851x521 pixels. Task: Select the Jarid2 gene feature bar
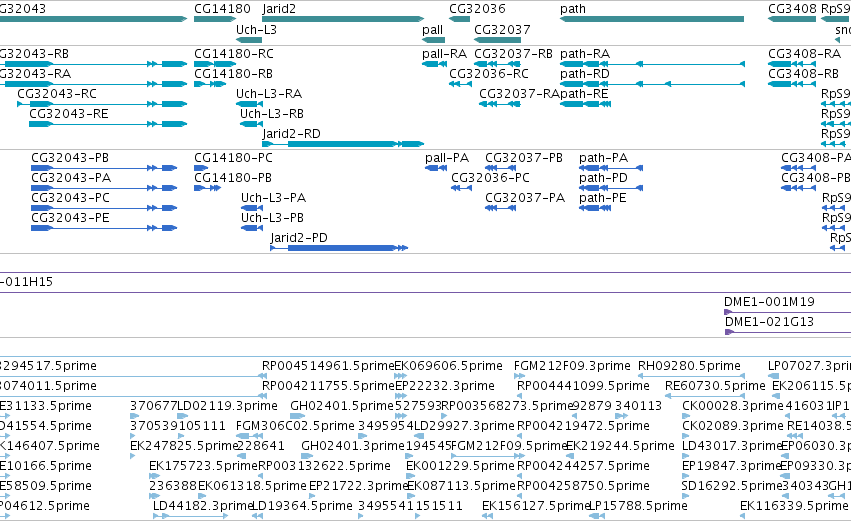pos(343,20)
